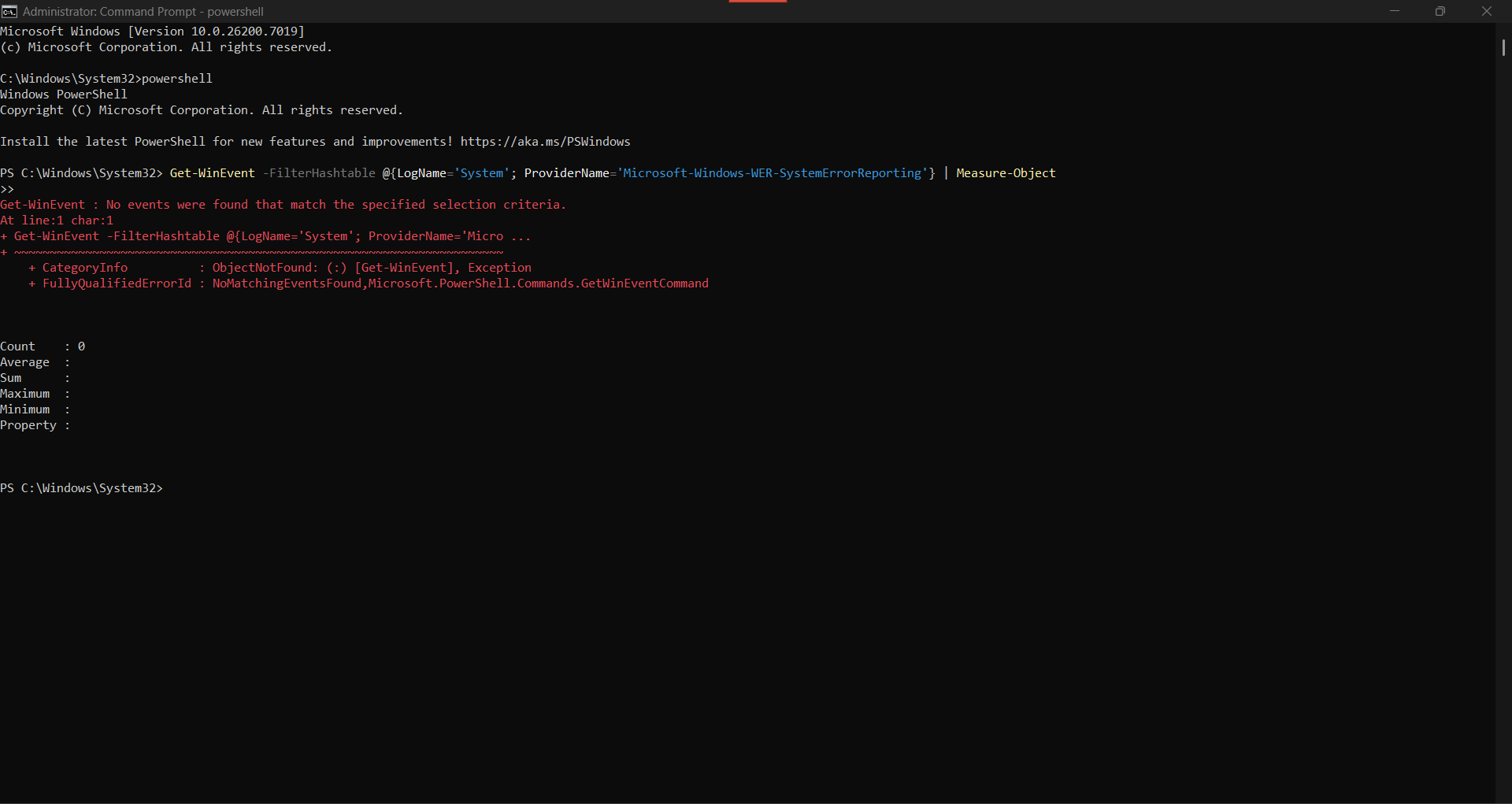Click the 'CategoryInfo' error label
The image size is (1512, 804).
[85, 268]
